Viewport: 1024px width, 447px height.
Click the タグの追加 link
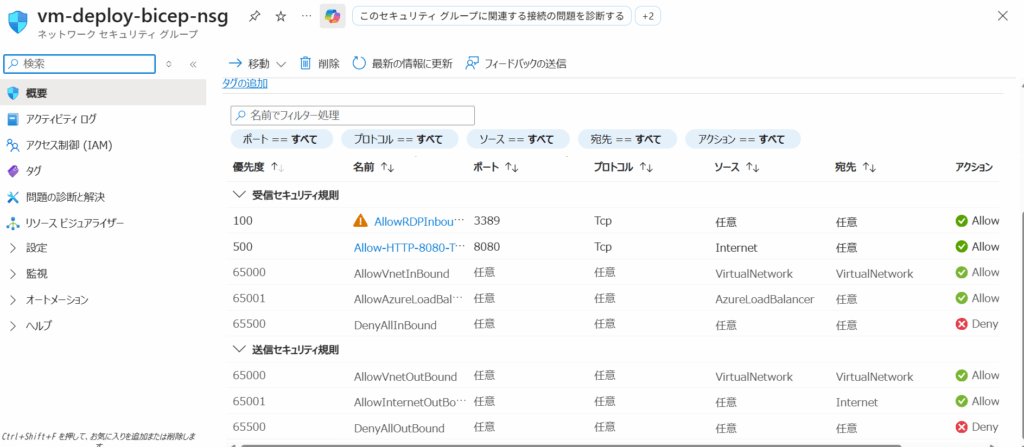coord(244,84)
